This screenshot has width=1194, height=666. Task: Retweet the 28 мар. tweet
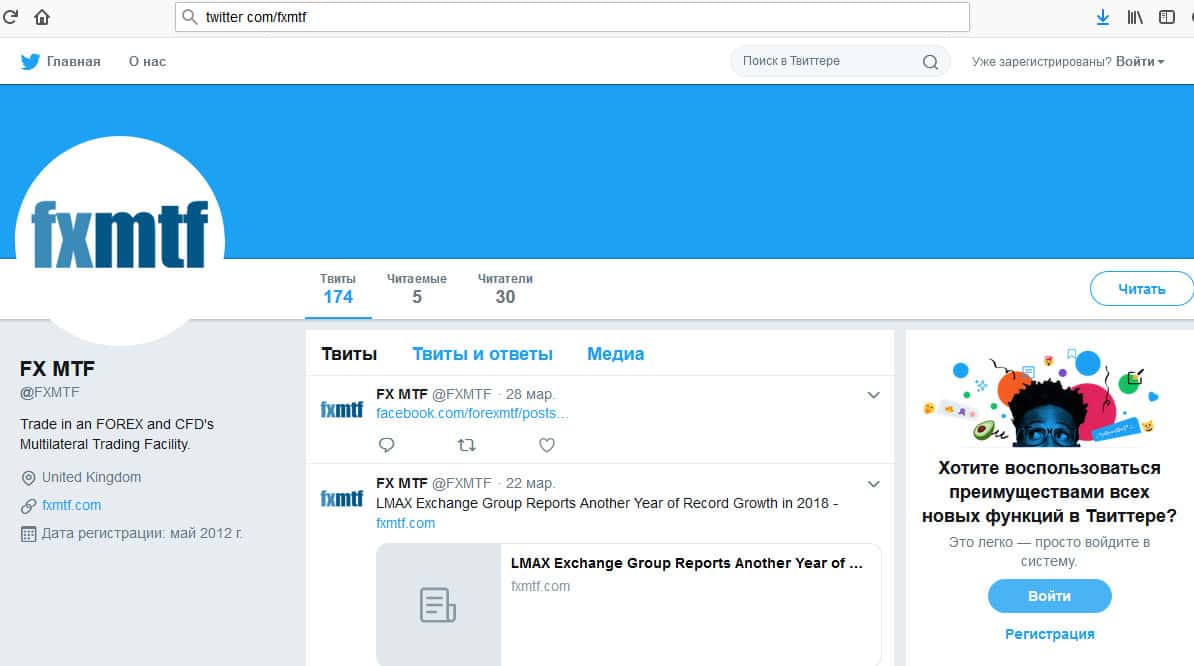coord(467,445)
